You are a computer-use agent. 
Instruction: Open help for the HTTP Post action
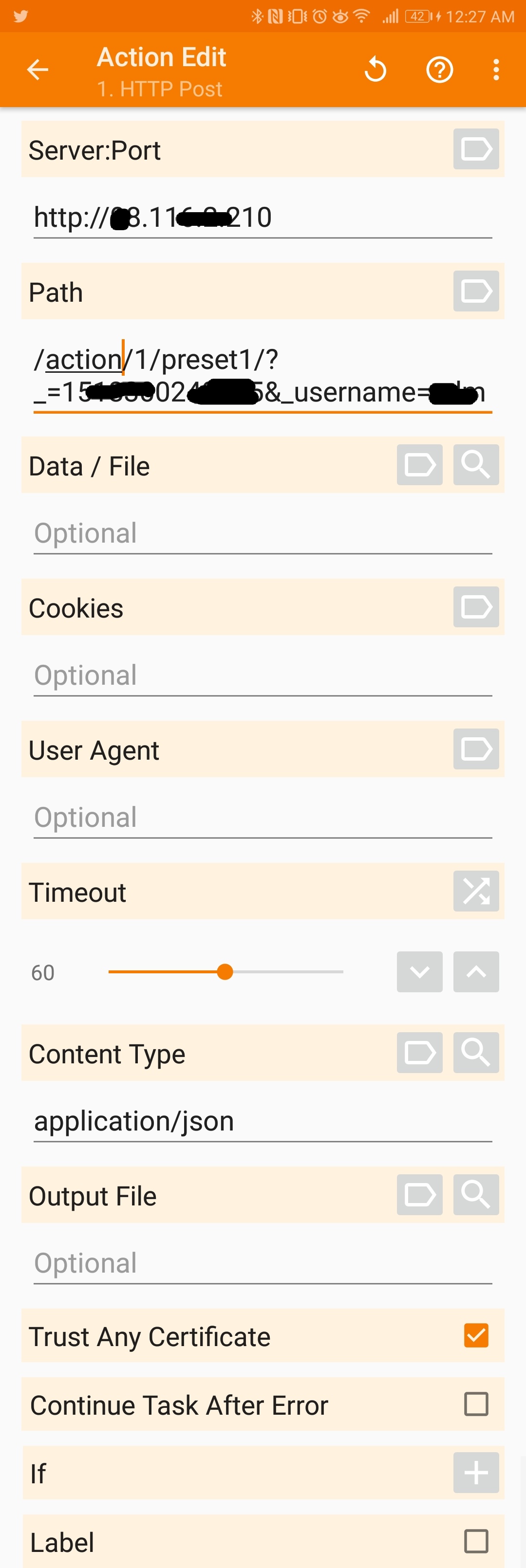coord(438,70)
